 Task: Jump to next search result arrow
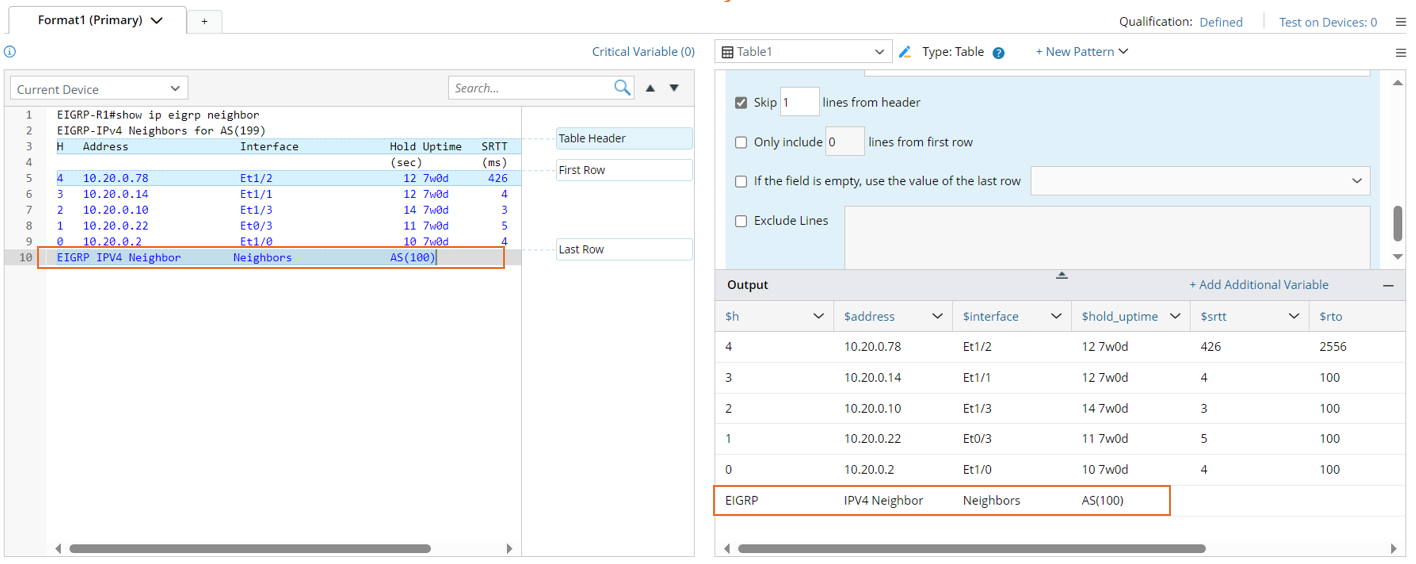coord(674,88)
